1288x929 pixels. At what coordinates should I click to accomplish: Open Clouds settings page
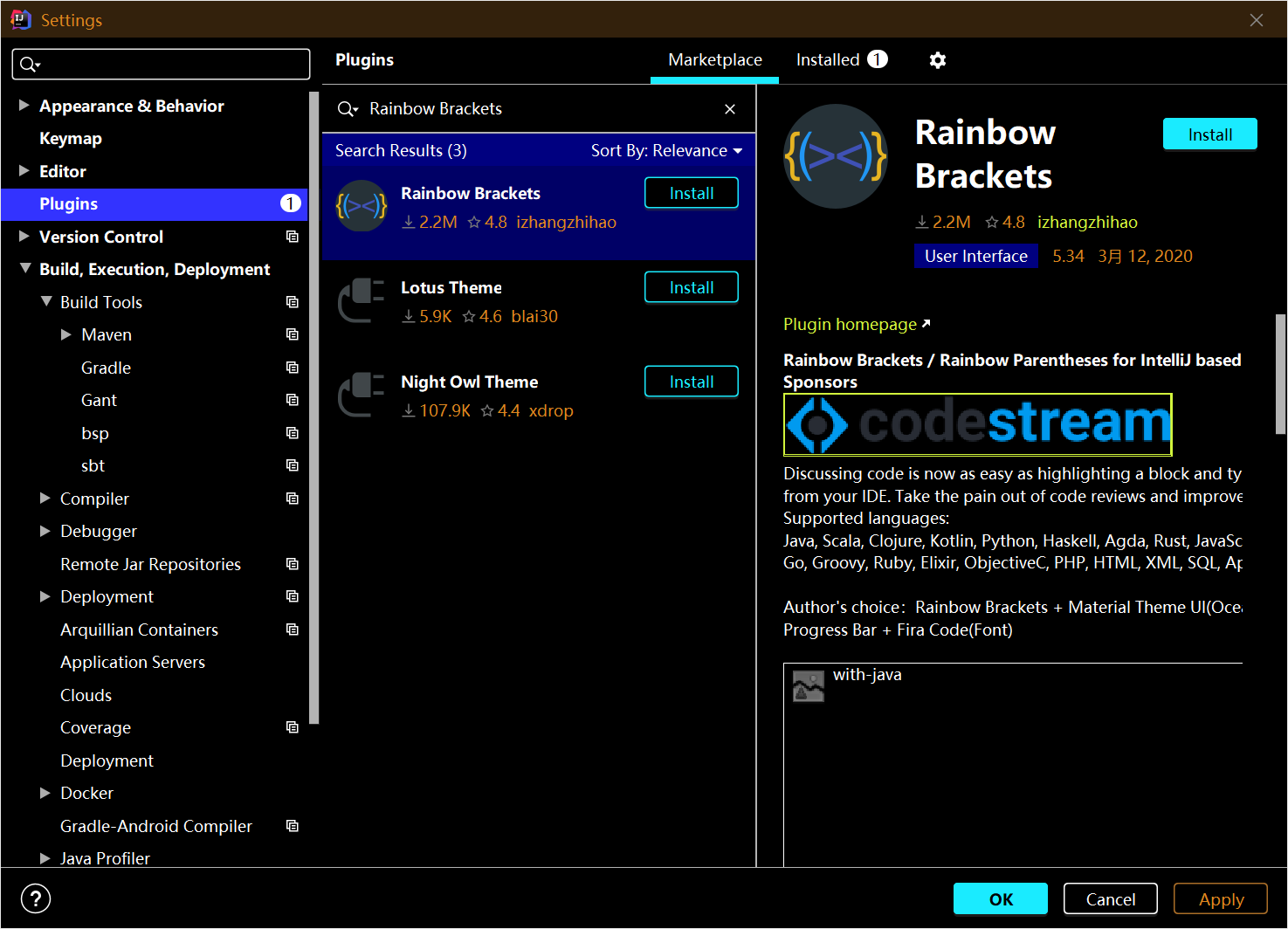86,695
